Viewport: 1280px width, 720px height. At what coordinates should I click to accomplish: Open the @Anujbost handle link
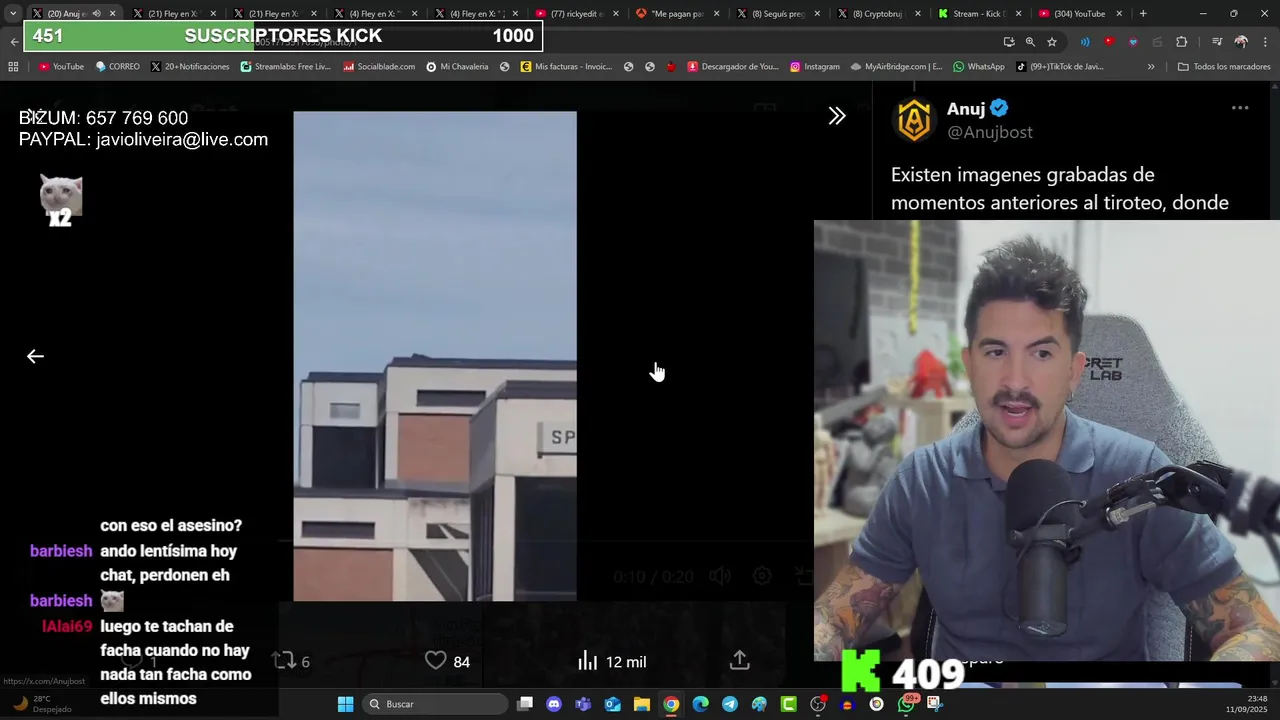(x=990, y=132)
